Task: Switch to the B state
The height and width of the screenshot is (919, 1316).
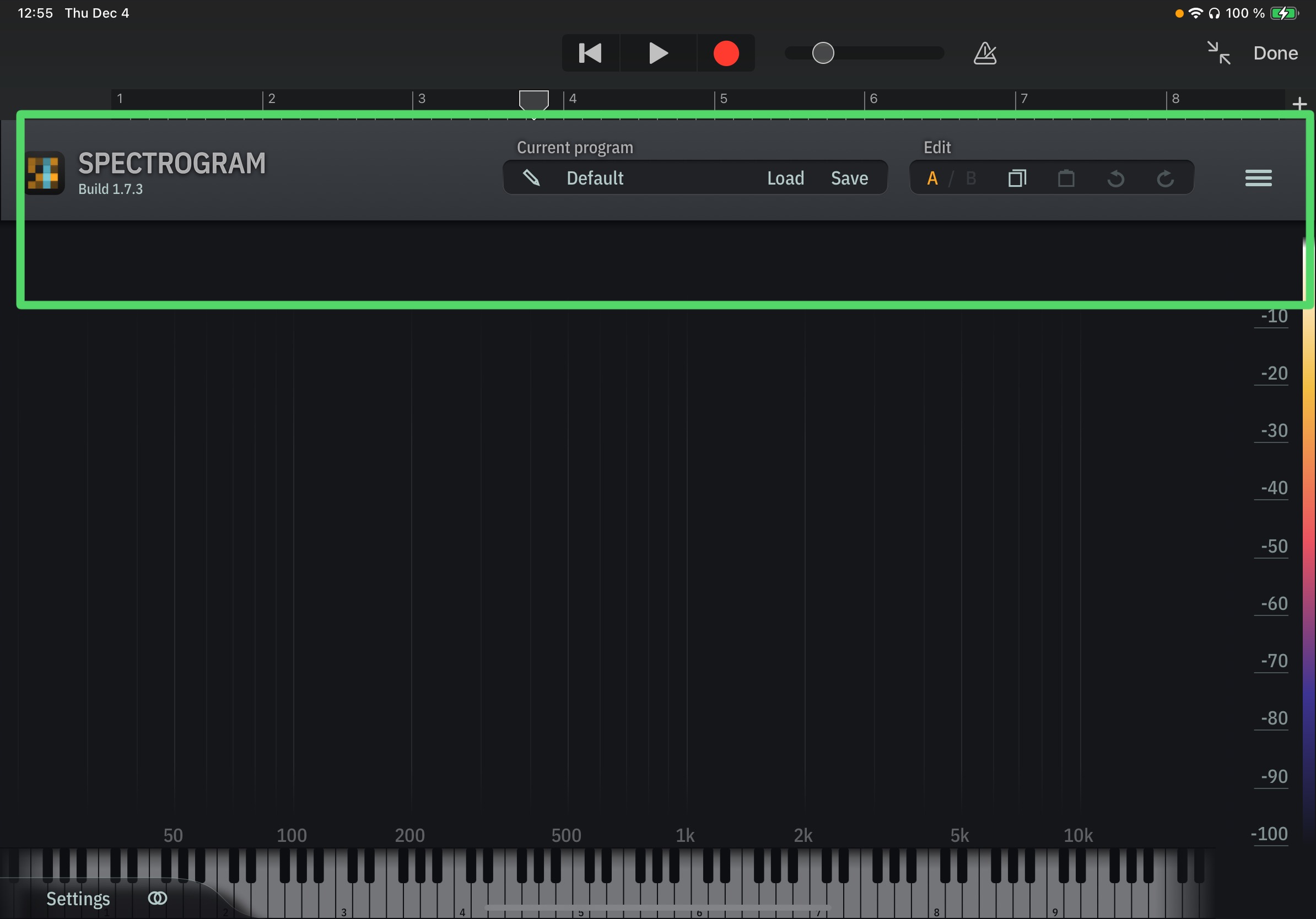Action: pos(970,179)
